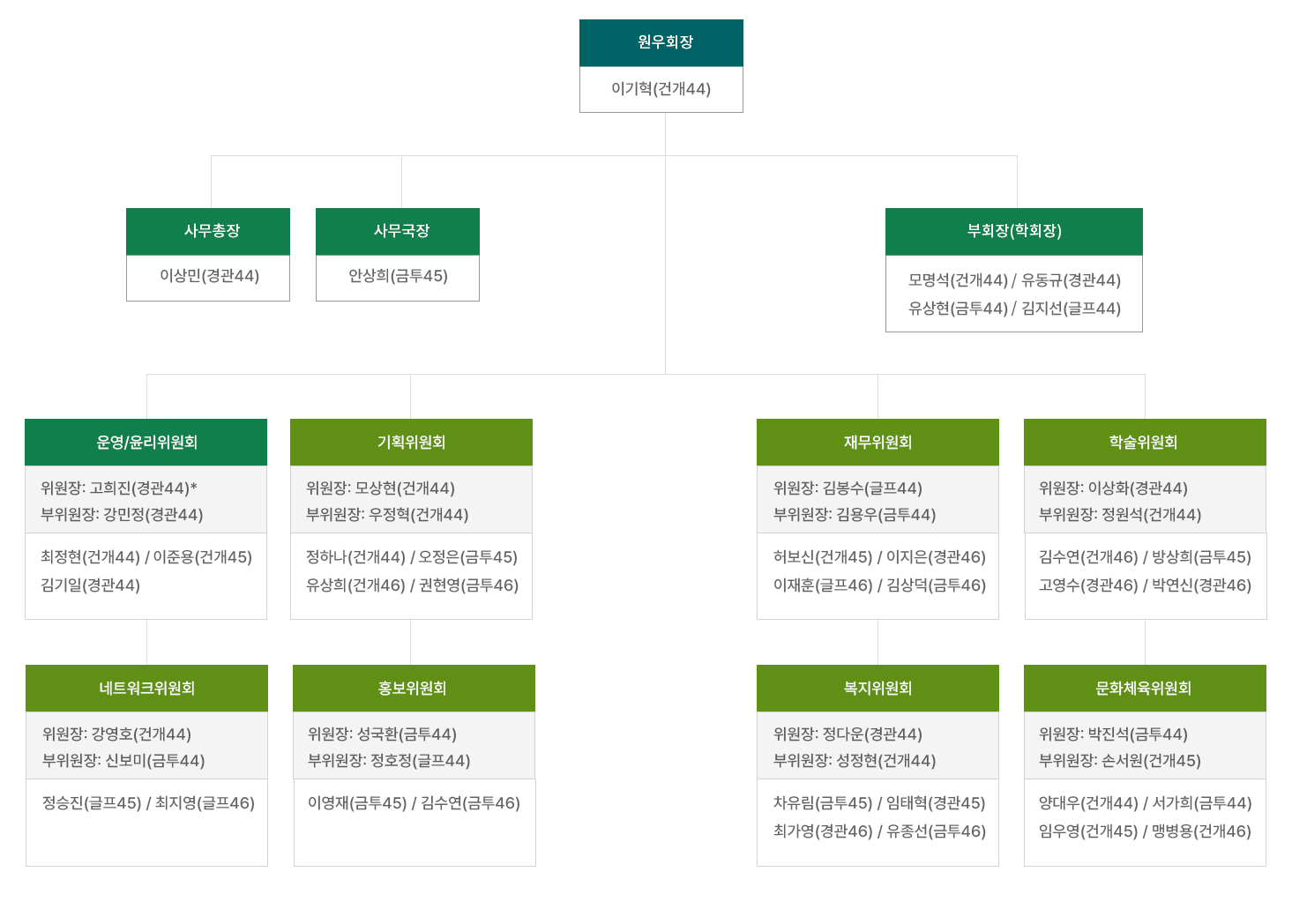Select the line 차유림(금투45) / 임태혁(경관45)
Viewport: 1292px width, 924px height.
879,803
